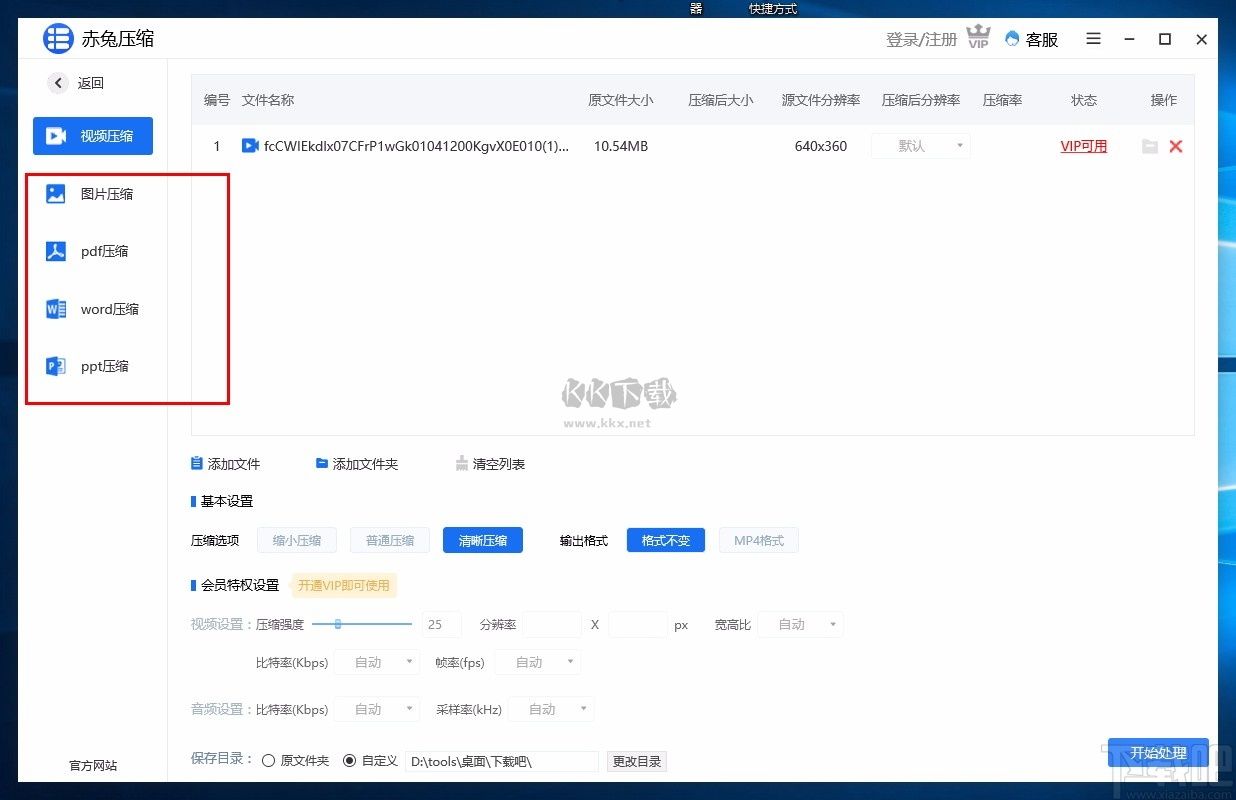Choose the 自定义 save directory option
This screenshot has height=800, width=1236.
coord(351,760)
